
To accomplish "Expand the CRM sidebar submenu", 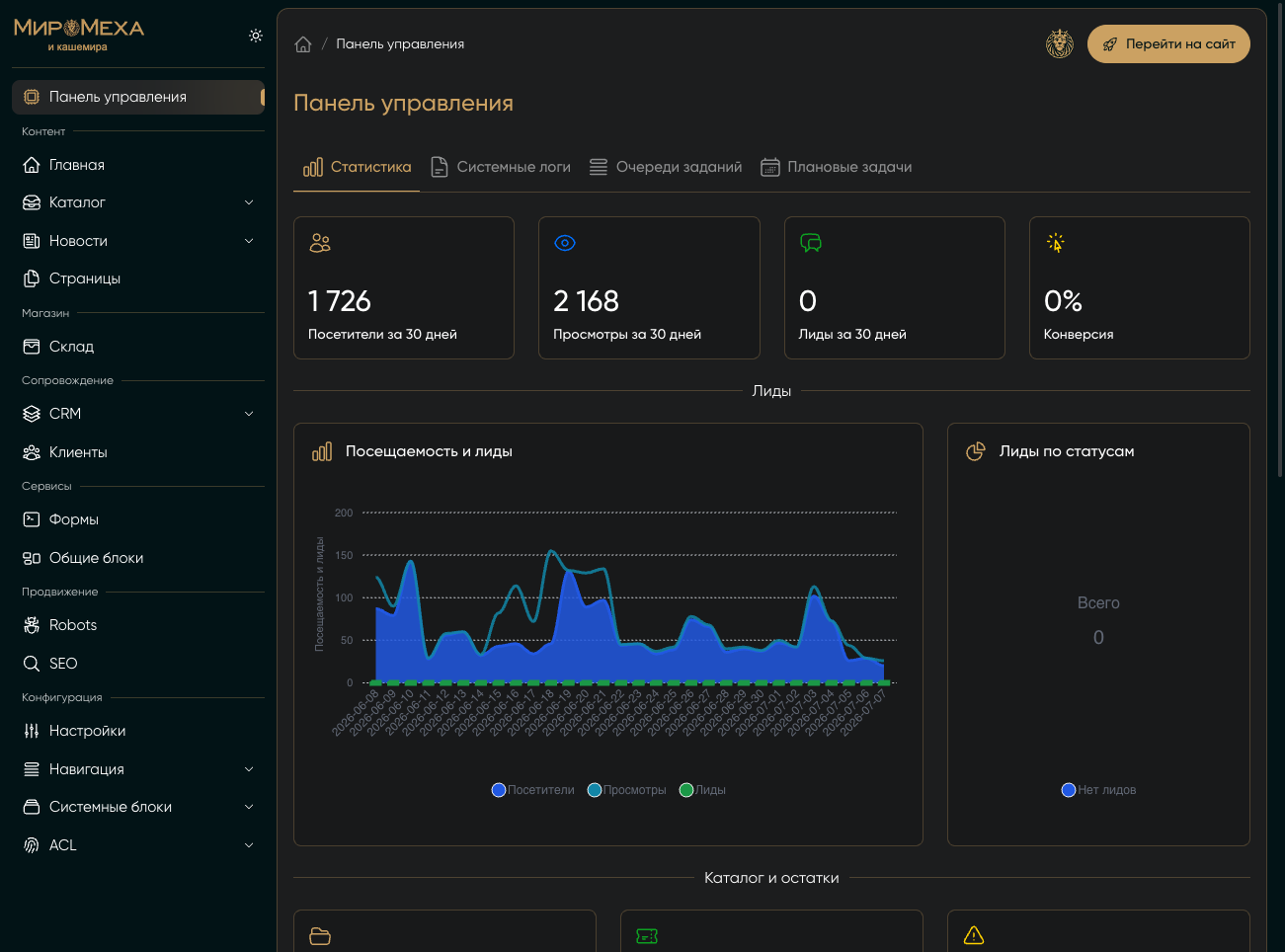I will [x=249, y=414].
